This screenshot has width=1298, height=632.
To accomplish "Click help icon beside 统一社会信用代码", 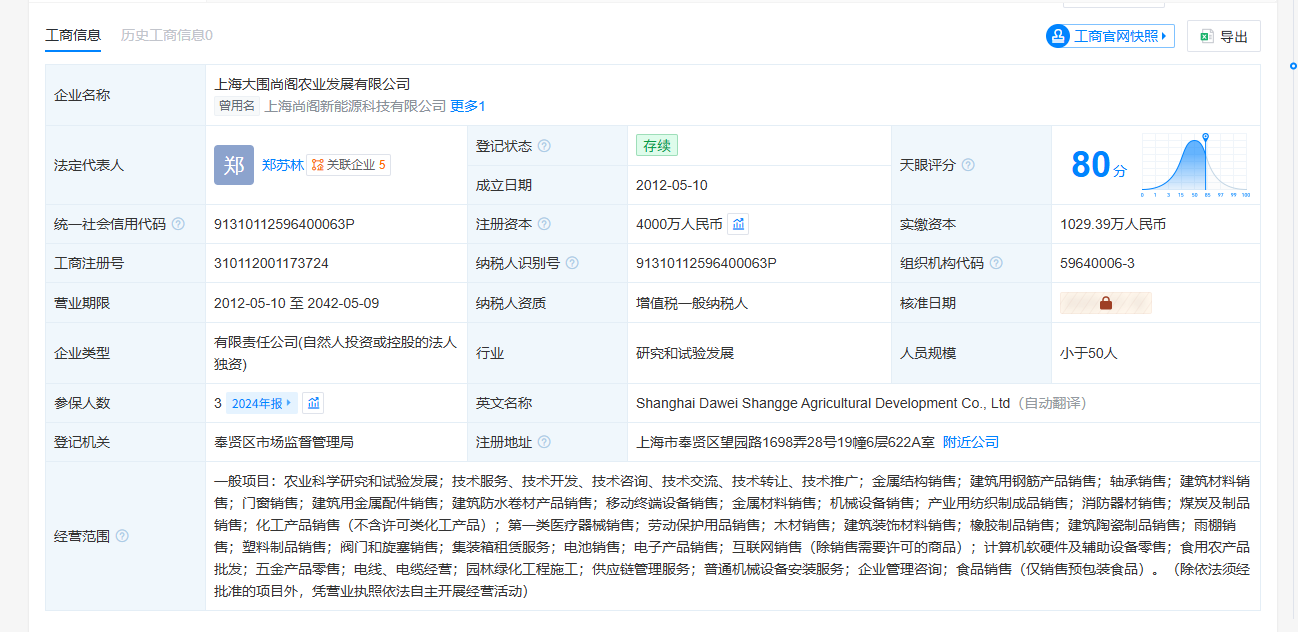I will point(178,224).
